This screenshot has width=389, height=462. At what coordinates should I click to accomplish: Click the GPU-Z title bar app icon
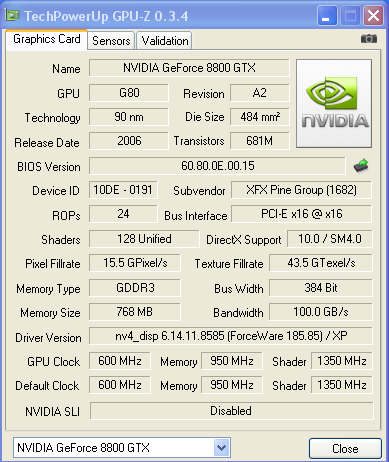click(x=13, y=15)
